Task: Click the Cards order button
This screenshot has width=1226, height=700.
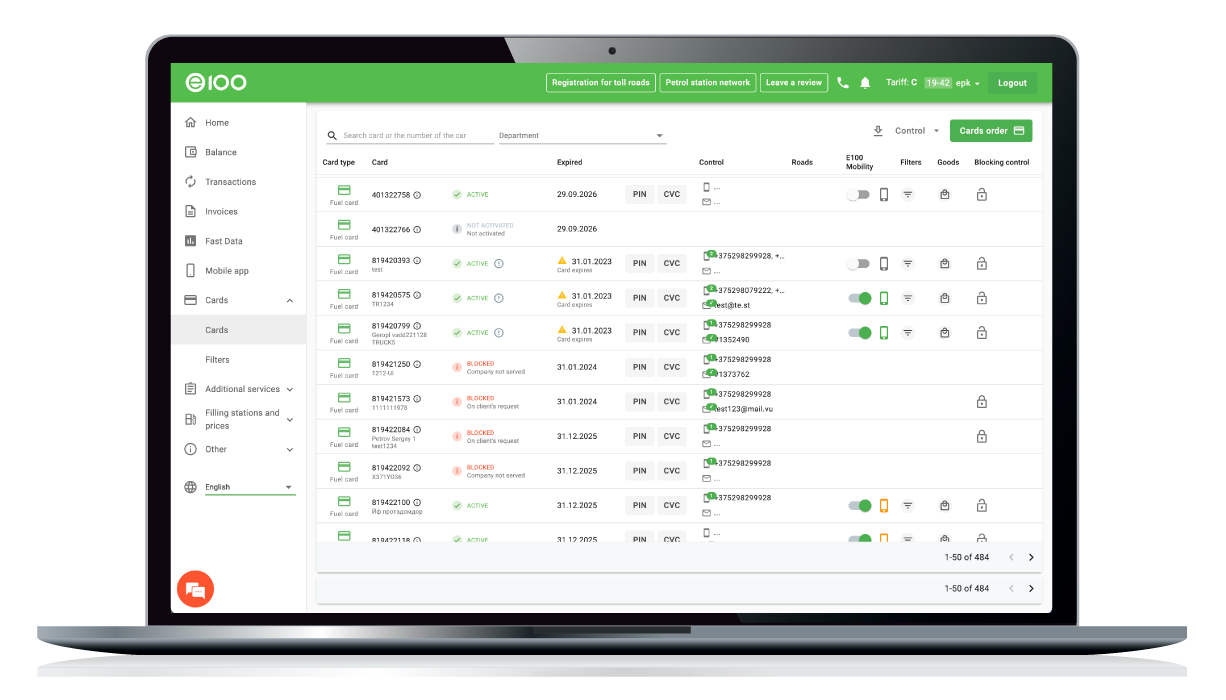Action: pos(990,131)
